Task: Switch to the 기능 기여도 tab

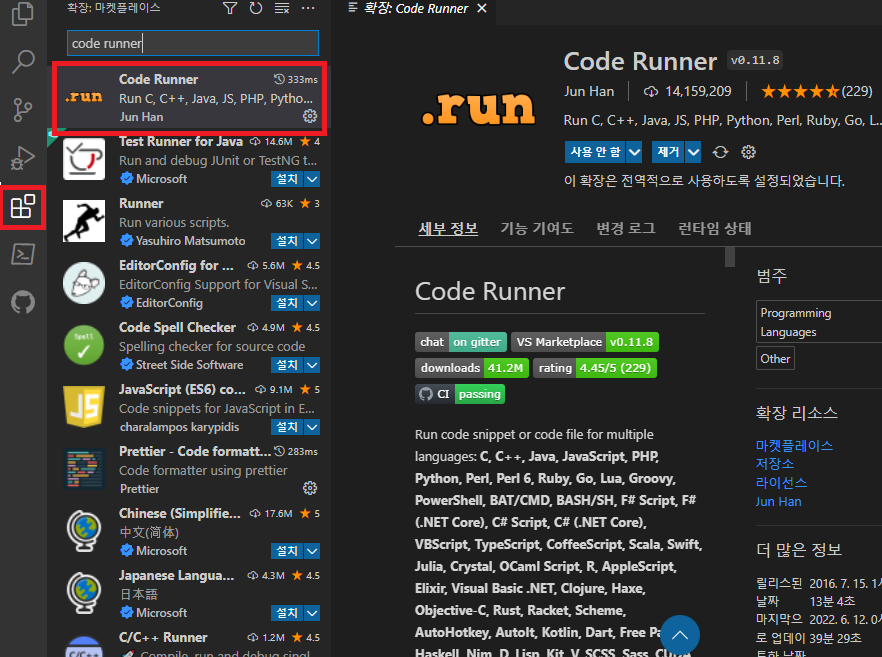Action: pos(537,228)
